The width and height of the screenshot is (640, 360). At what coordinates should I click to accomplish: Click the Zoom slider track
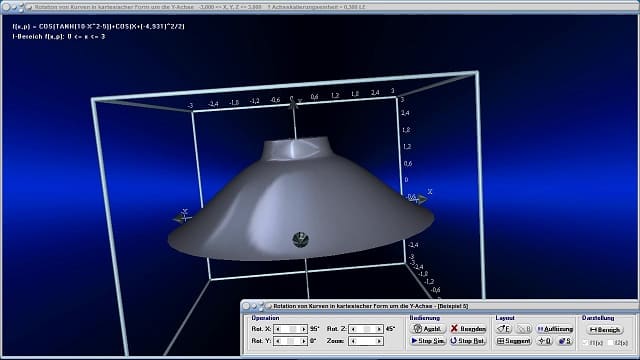366,341
